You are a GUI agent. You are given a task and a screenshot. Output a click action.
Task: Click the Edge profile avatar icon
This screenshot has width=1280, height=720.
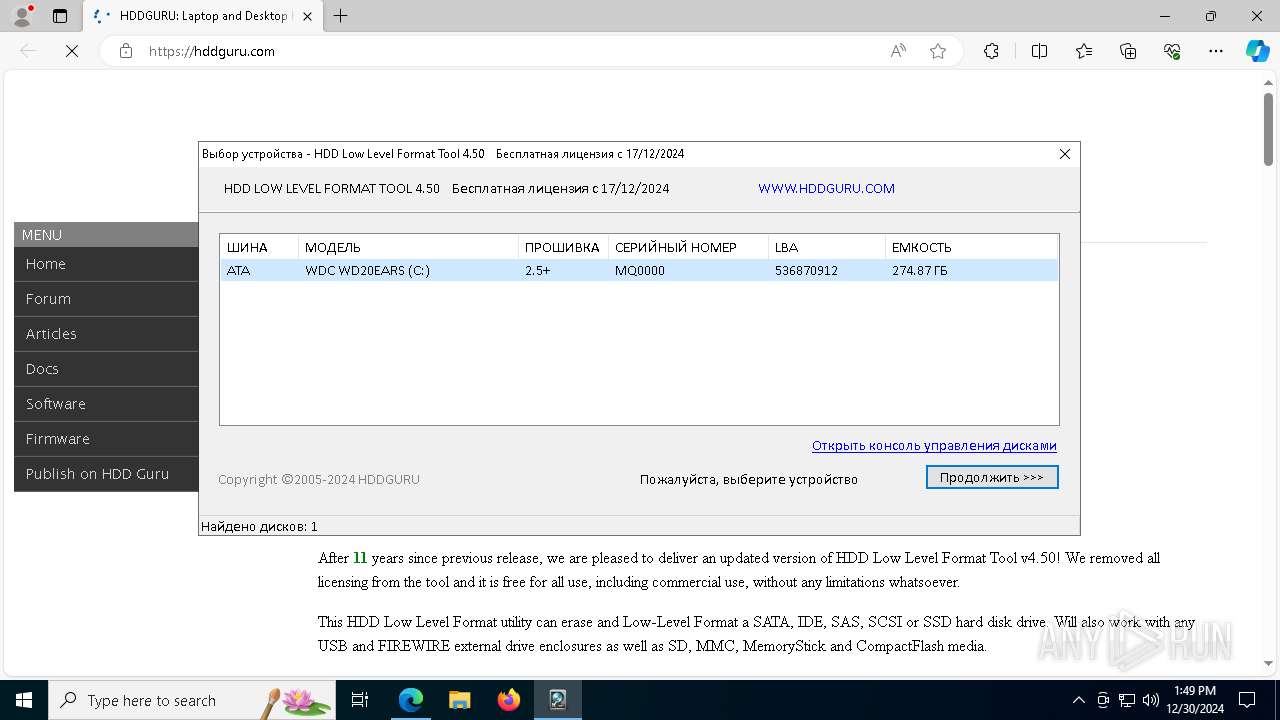(22, 16)
